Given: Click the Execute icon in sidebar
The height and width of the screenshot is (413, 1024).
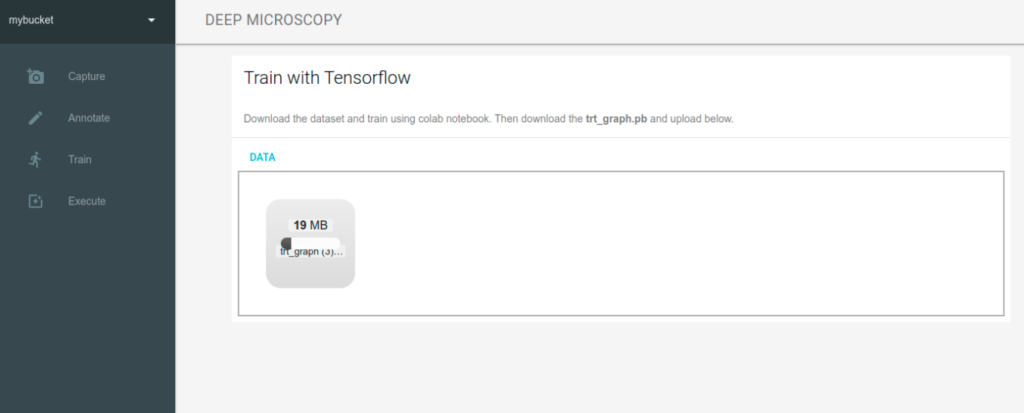Looking at the screenshot, I should tap(35, 201).
